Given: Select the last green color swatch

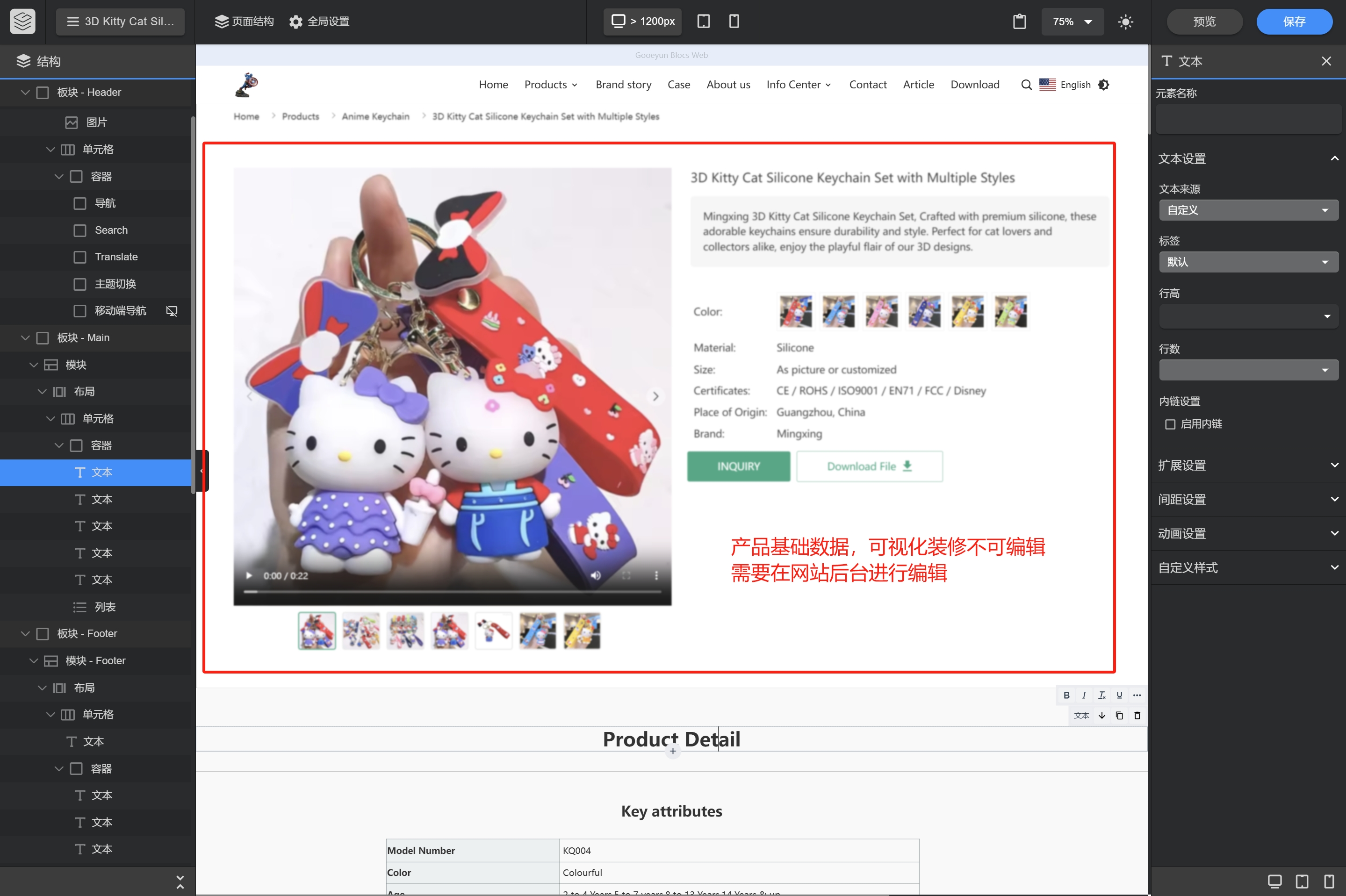Looking at the screenshot, I should (1010, 311).
